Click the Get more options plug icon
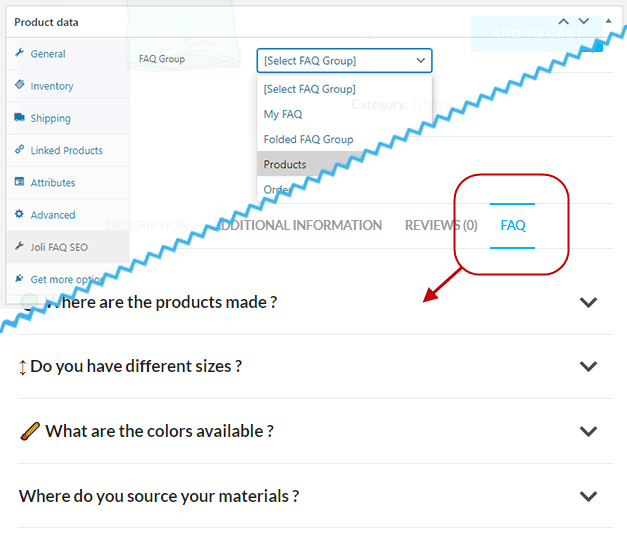Image resolution: width=627 pixels, height=542 pixels. pyautogui.click(x=20, y=278)
